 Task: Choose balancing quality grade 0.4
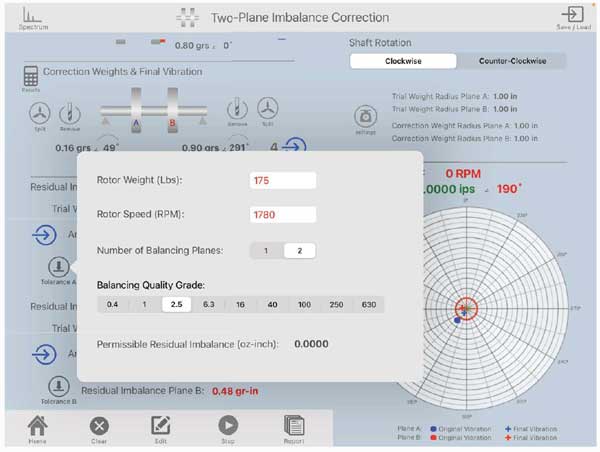click(x=112, y=305)
